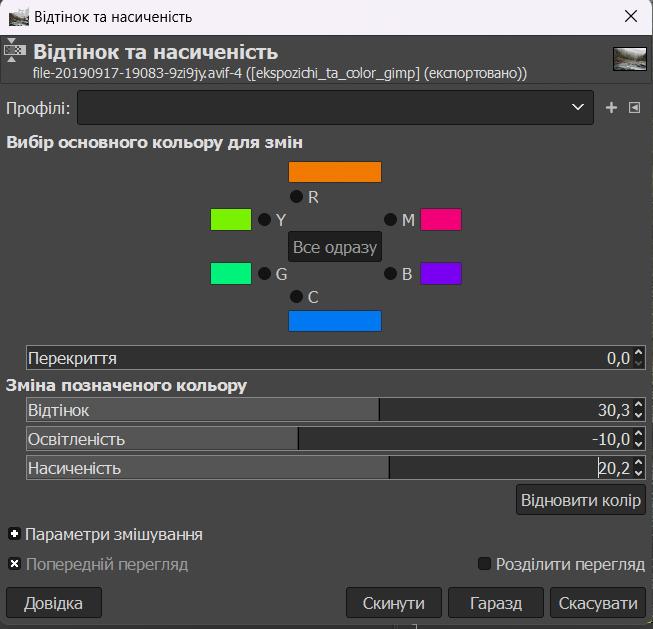The image size is (653, 629).
Task: Click the plus icon to save preset
Action: pyautogui.click(x=611, y=108)
